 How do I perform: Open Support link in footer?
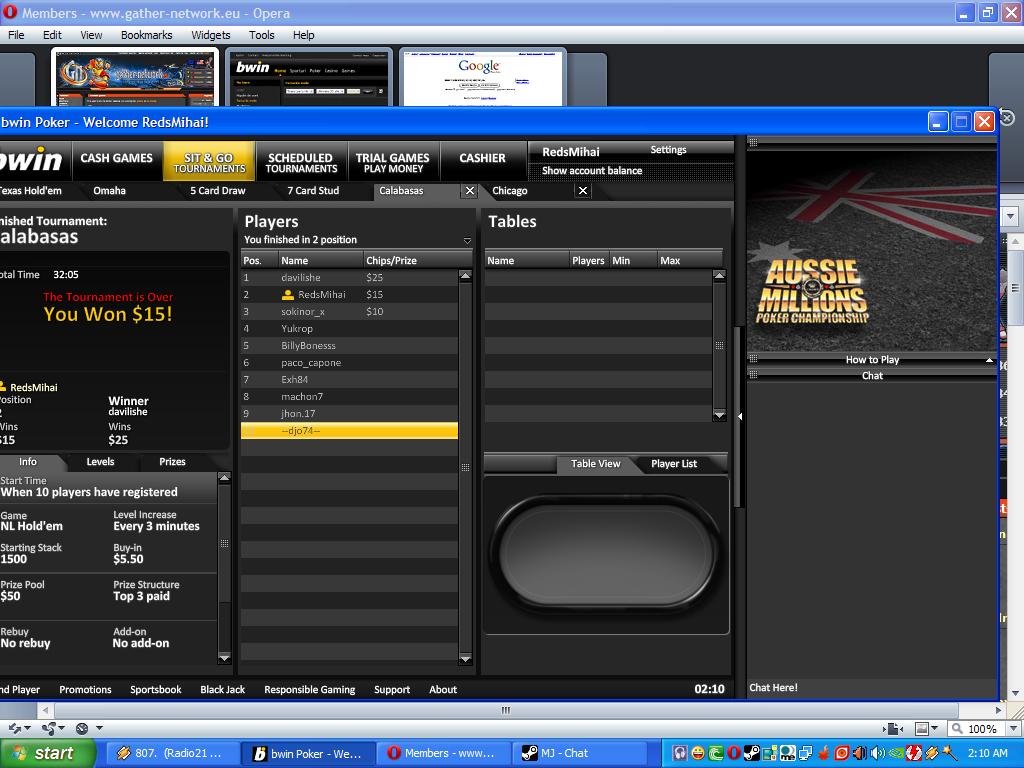click(392, 690)
